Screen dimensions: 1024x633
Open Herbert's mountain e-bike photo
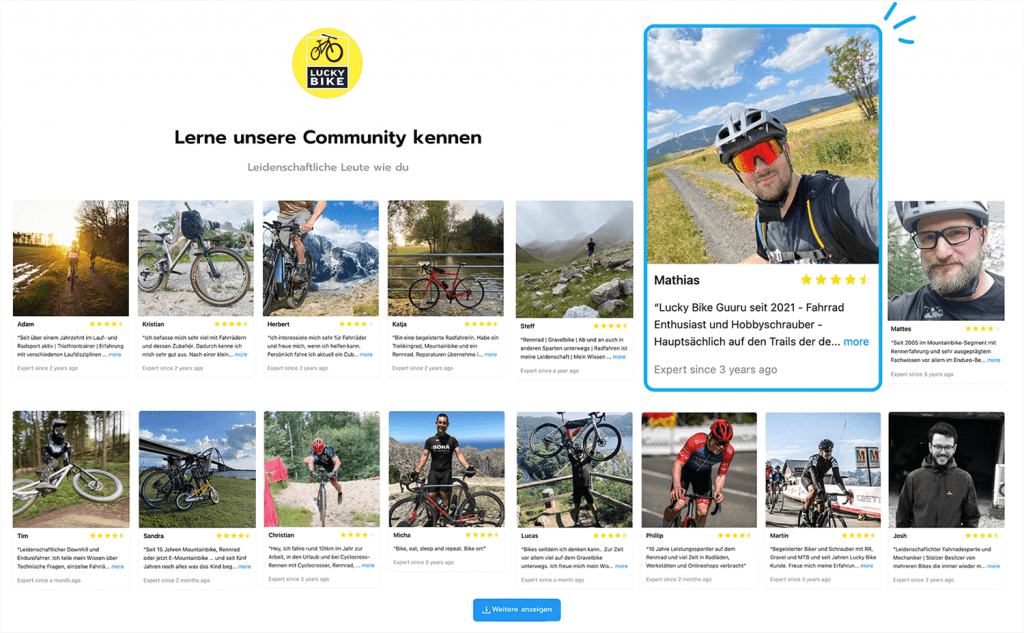[321, 258]
